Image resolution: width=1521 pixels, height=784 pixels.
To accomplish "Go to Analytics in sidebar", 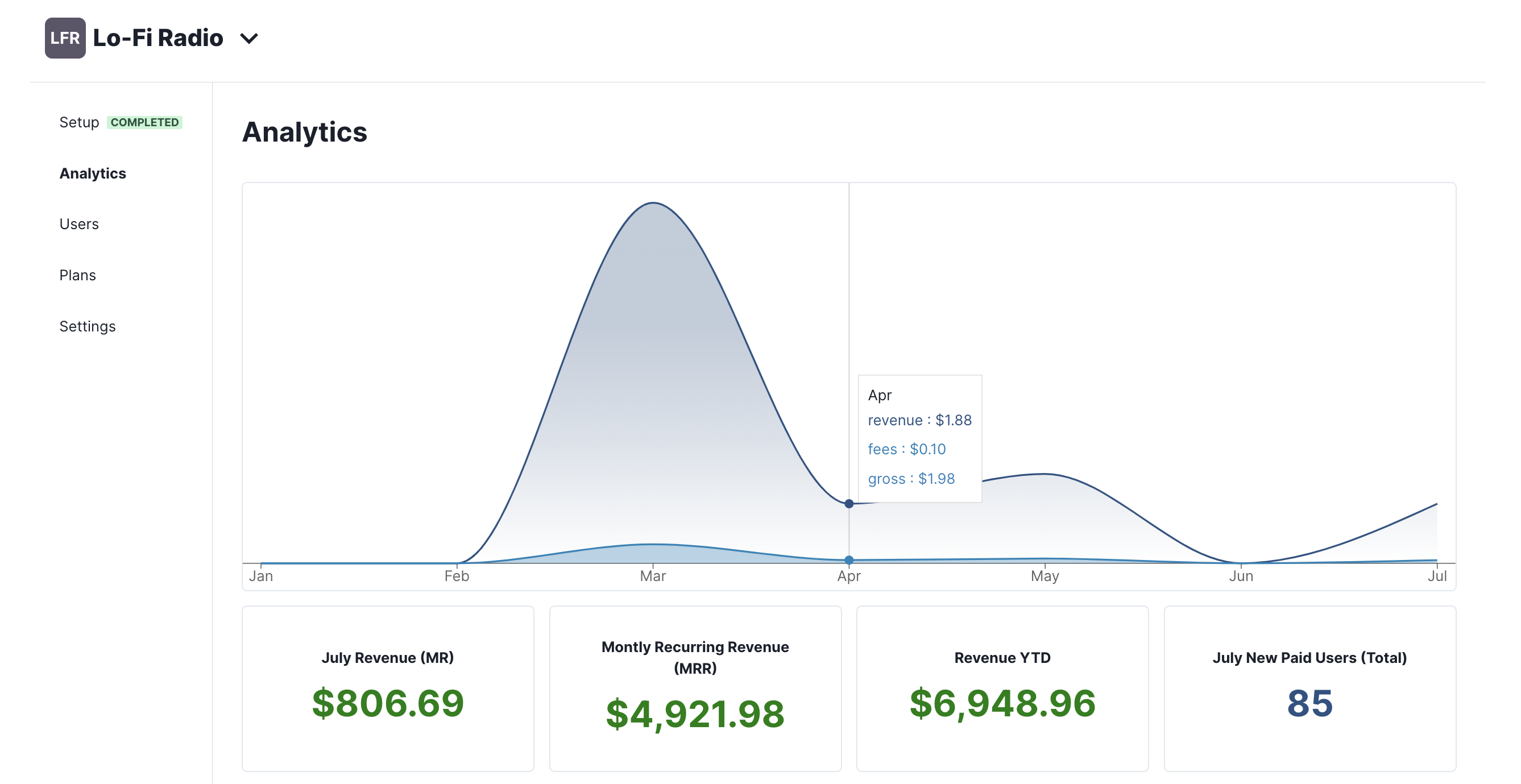I will [x=93, y=173].
